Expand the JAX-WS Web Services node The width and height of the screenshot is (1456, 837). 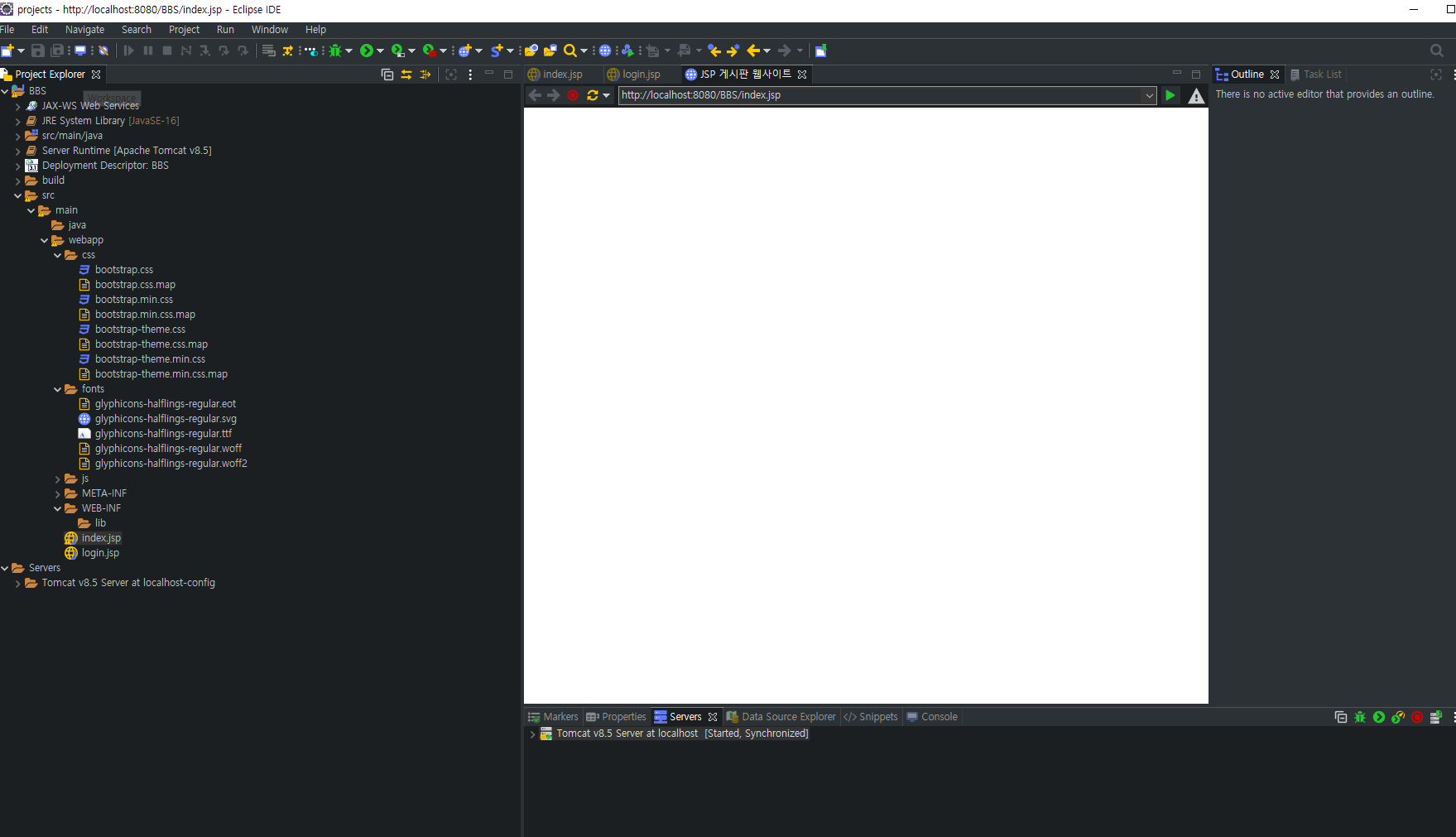[18, 106]
